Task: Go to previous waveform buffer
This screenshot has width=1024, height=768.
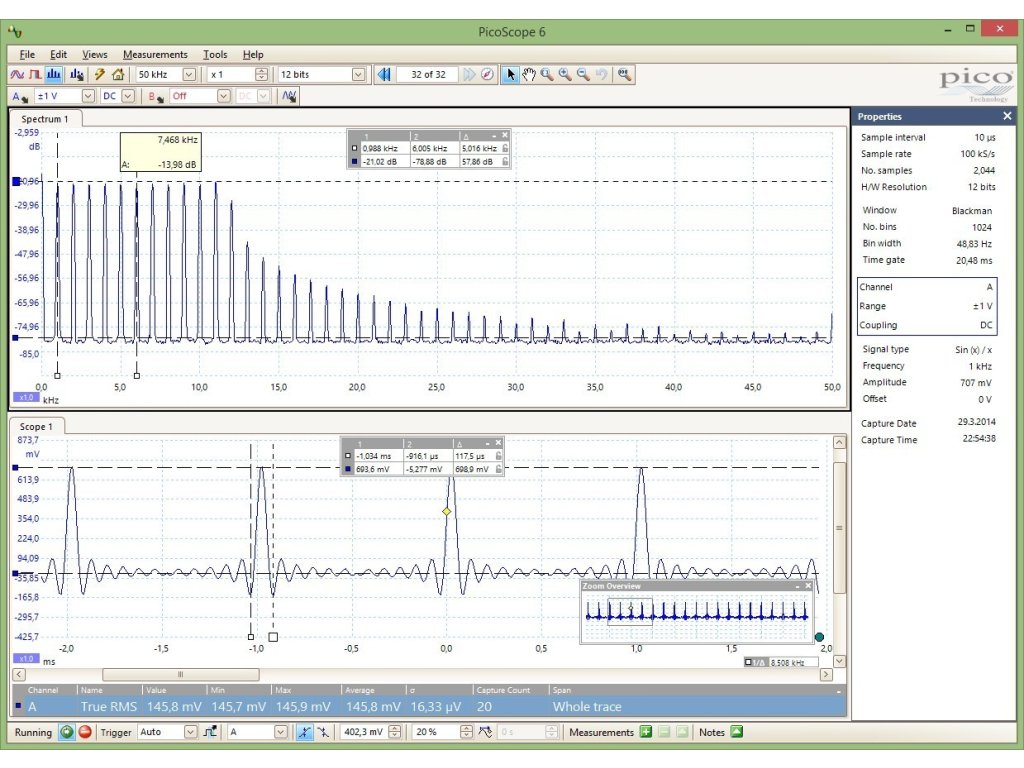Action: (x=384, y=74)
